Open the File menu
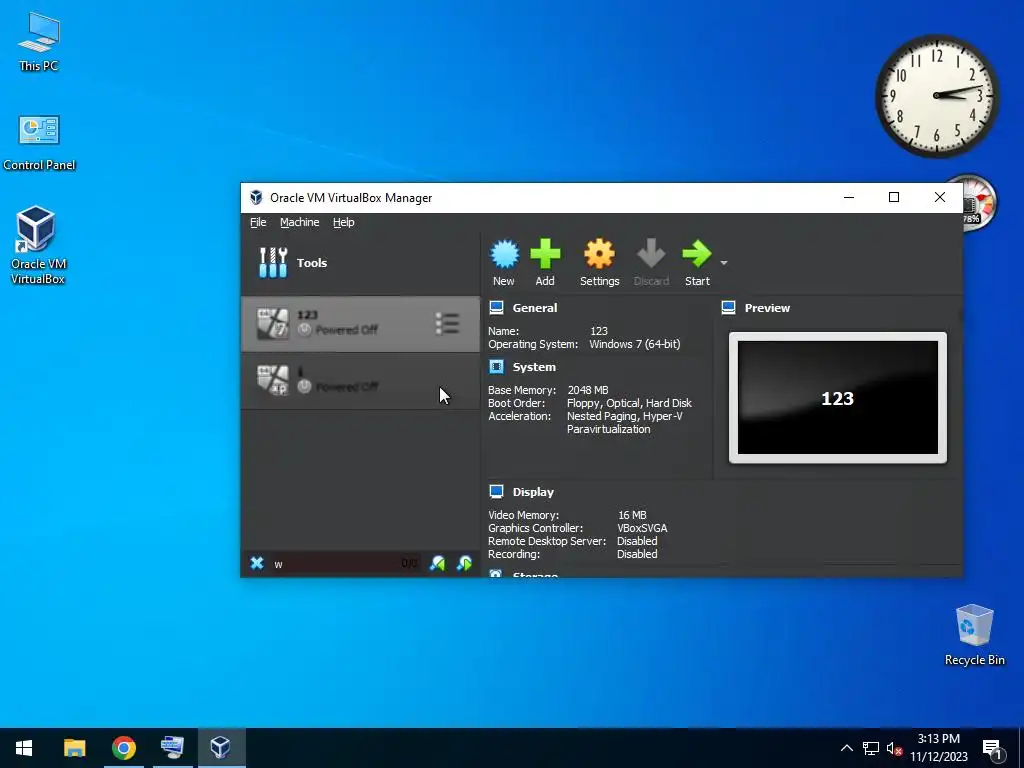1024x768 pixels. (x=258, y=222)
